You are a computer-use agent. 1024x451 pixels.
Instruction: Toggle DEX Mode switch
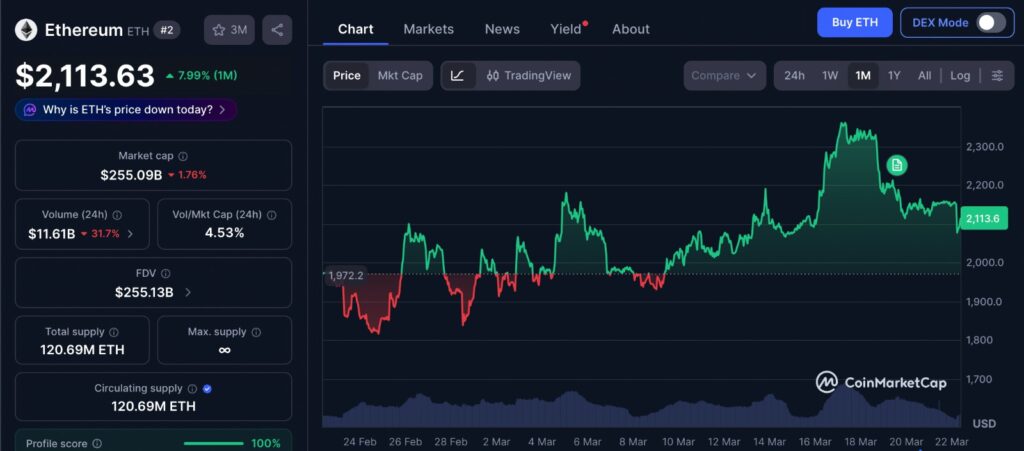point(991,23)
